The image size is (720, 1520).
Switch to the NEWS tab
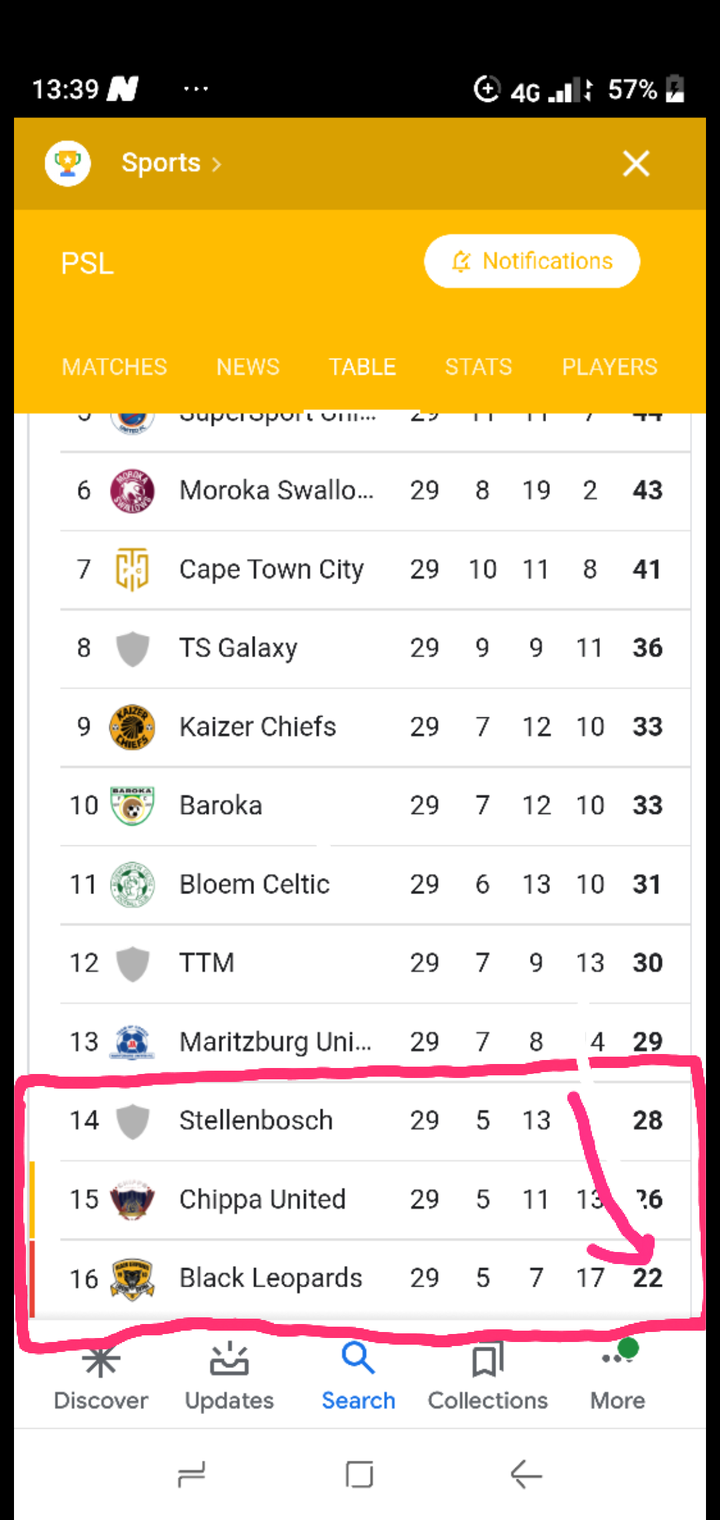[x=248, y=367]
